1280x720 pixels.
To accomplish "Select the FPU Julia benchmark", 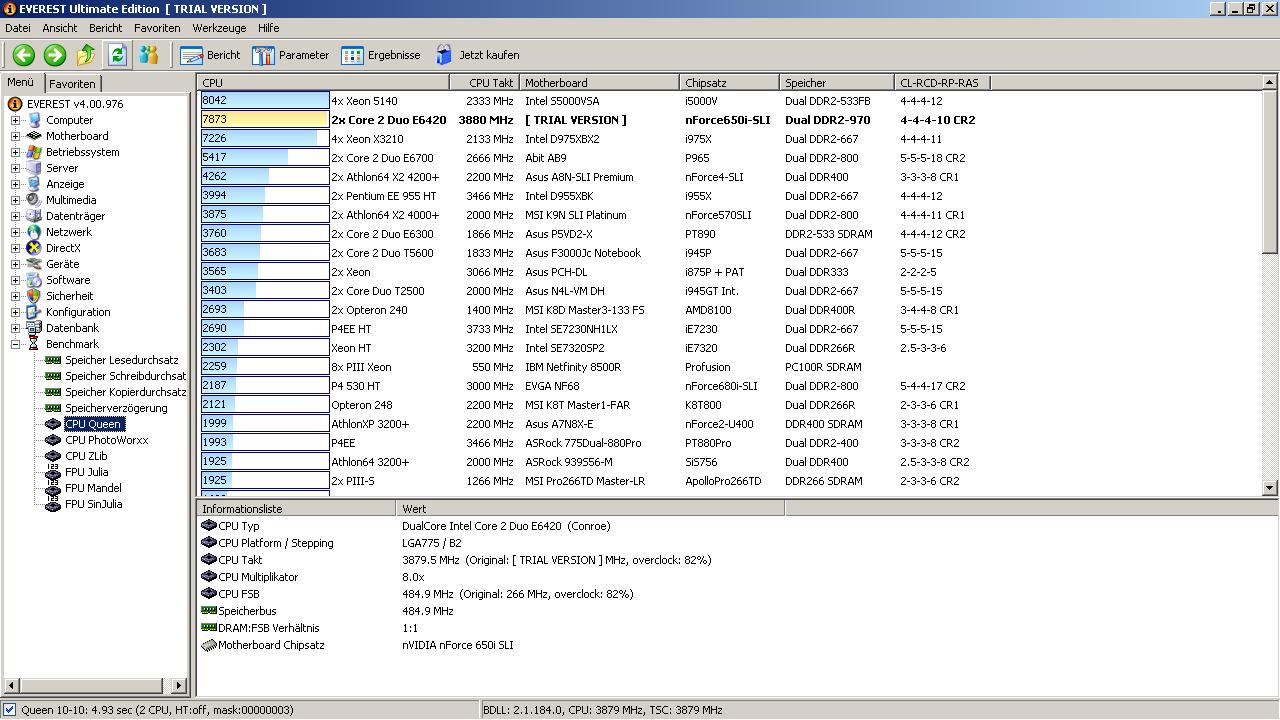I will (x=87, y=472).
